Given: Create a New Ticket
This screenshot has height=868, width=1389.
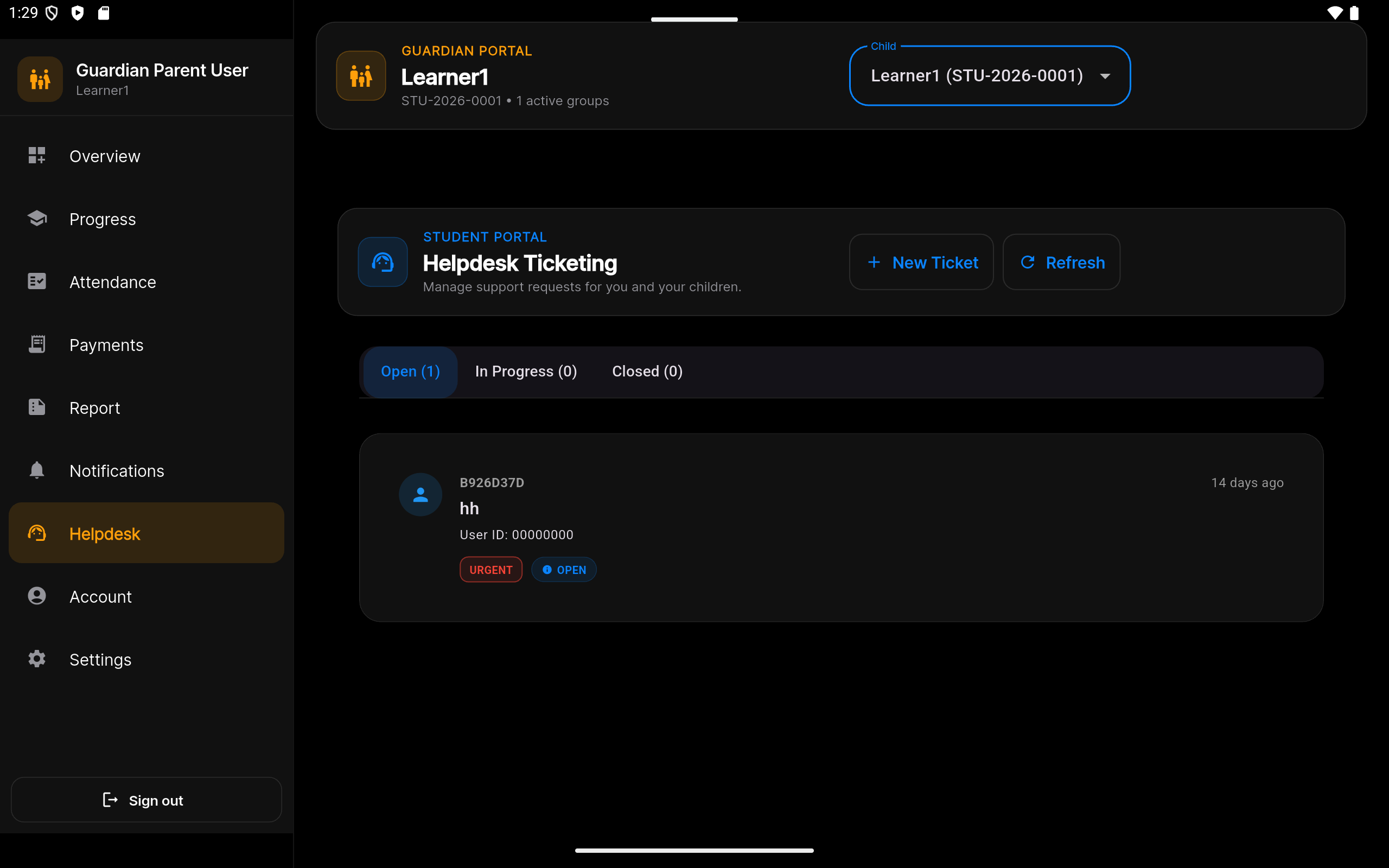Looking at the screenshot, I should pos(921,263).
